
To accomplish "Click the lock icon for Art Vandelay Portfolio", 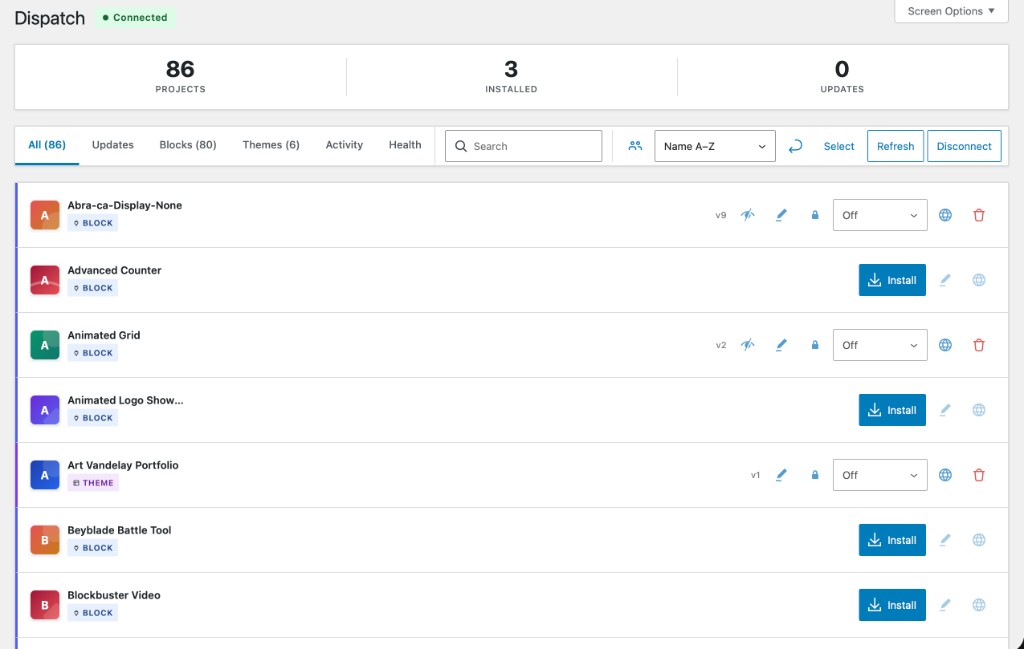I will (x=815, y=475).
